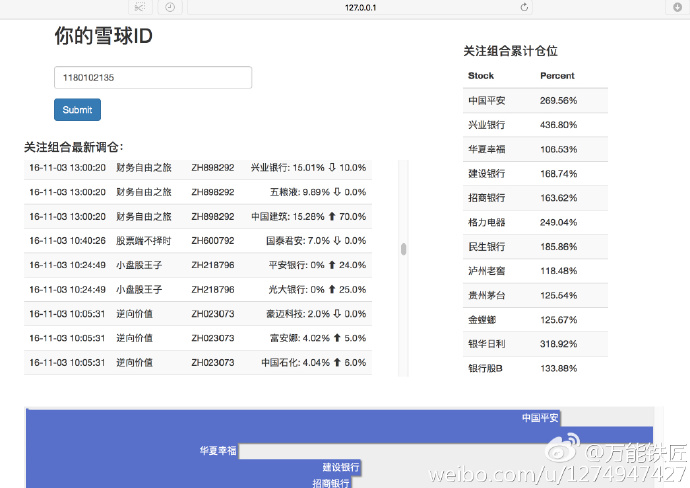Reload the page with the refresh icon
This screenshot has height=488, width=690.
point(524,7)
